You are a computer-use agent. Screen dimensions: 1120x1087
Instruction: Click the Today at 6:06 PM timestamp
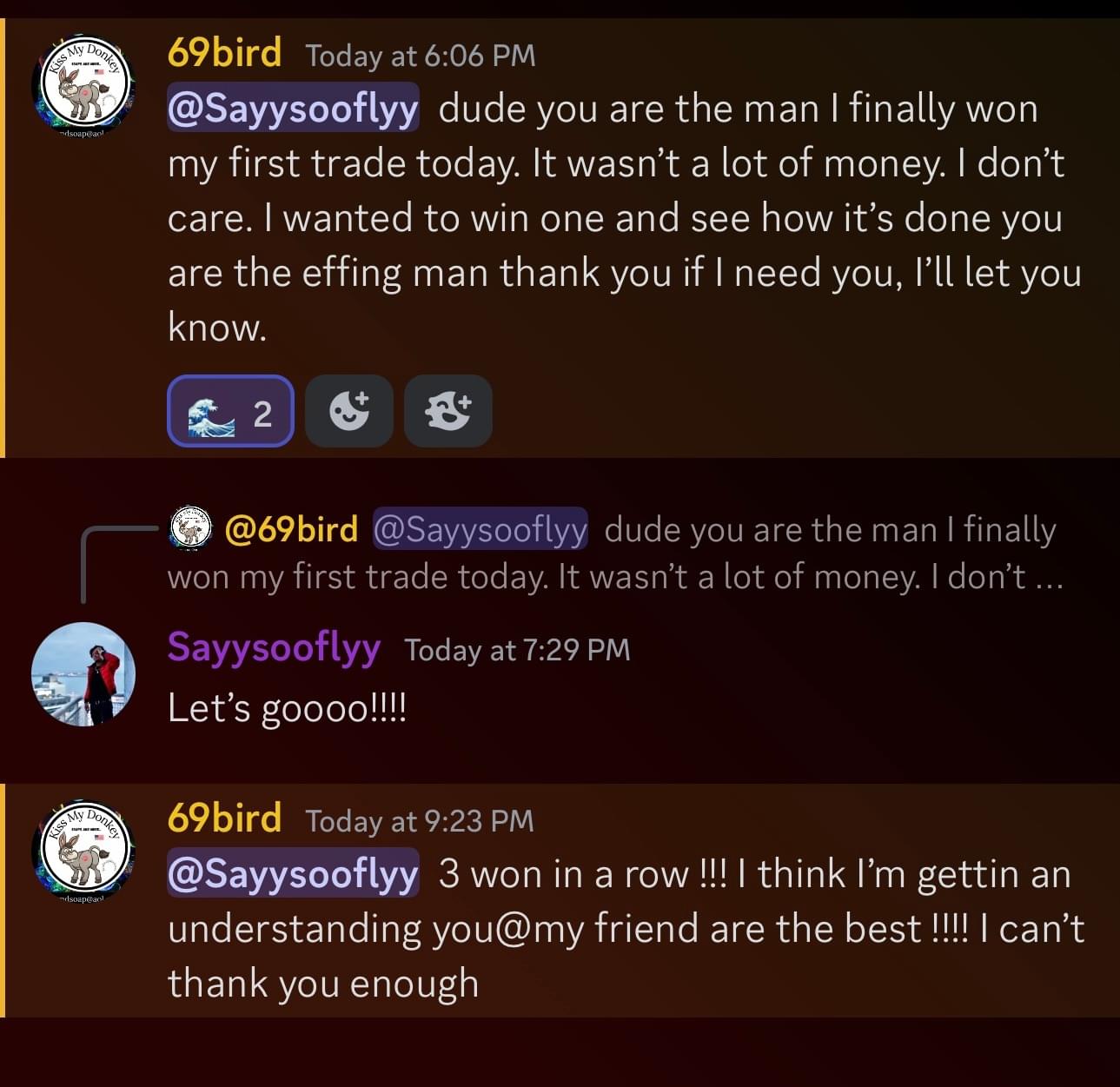pos(421,56)
